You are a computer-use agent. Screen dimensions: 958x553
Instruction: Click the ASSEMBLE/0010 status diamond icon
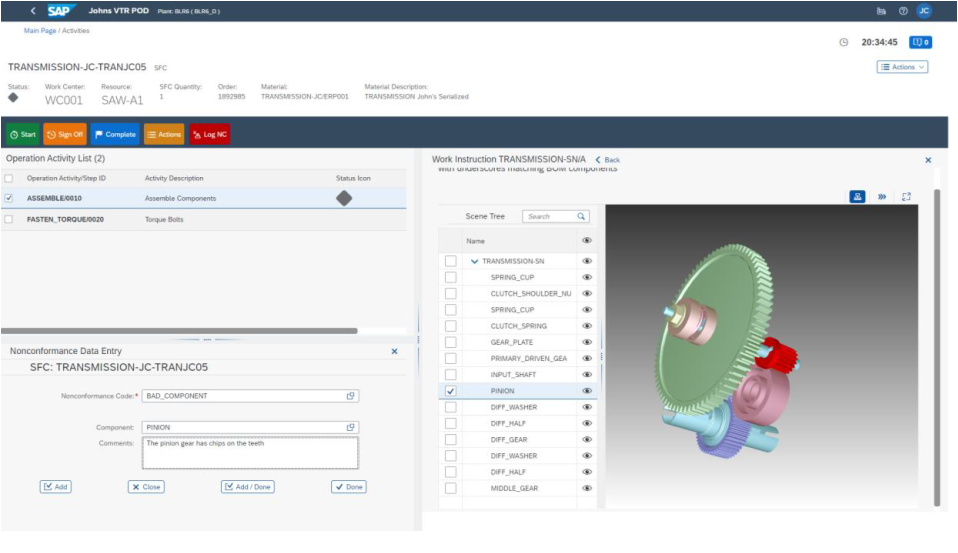pos(344,198)
